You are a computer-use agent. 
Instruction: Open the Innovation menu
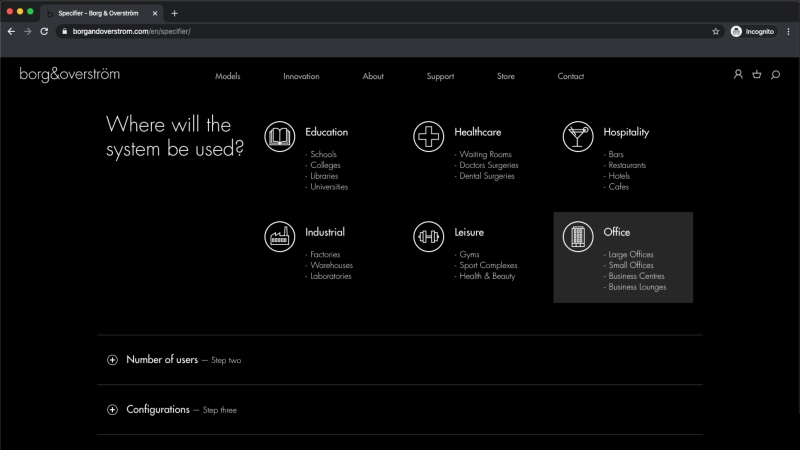[301, 76]
